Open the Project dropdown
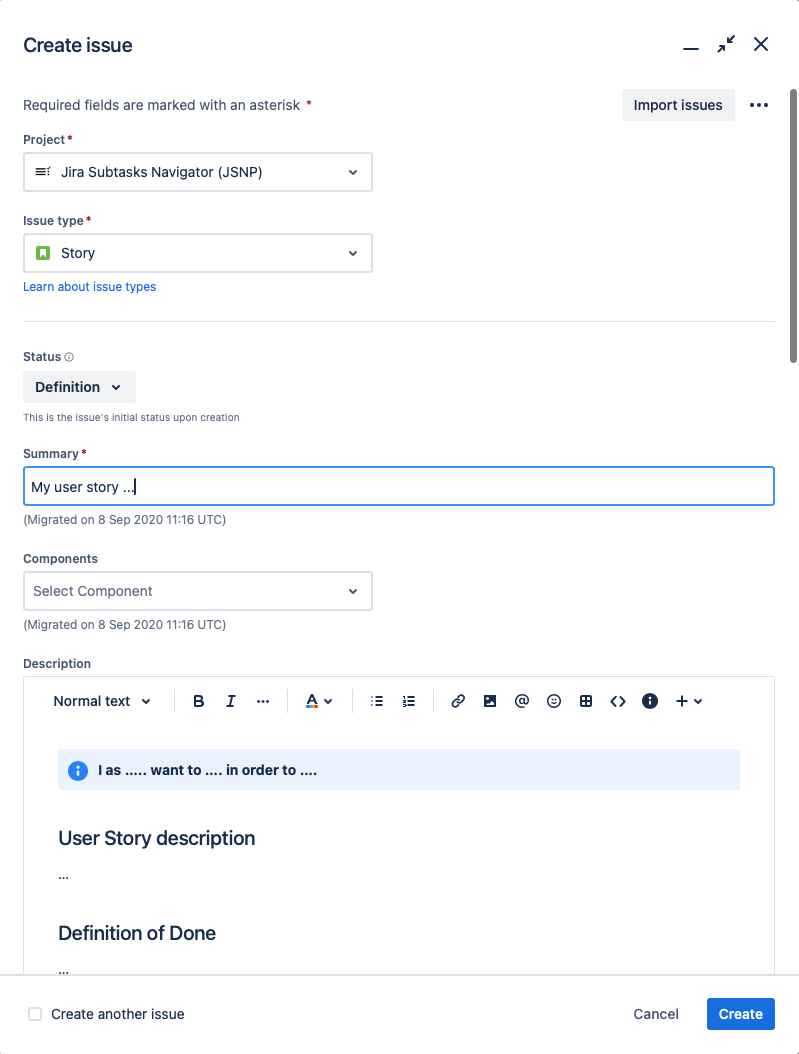 point(198,172)
